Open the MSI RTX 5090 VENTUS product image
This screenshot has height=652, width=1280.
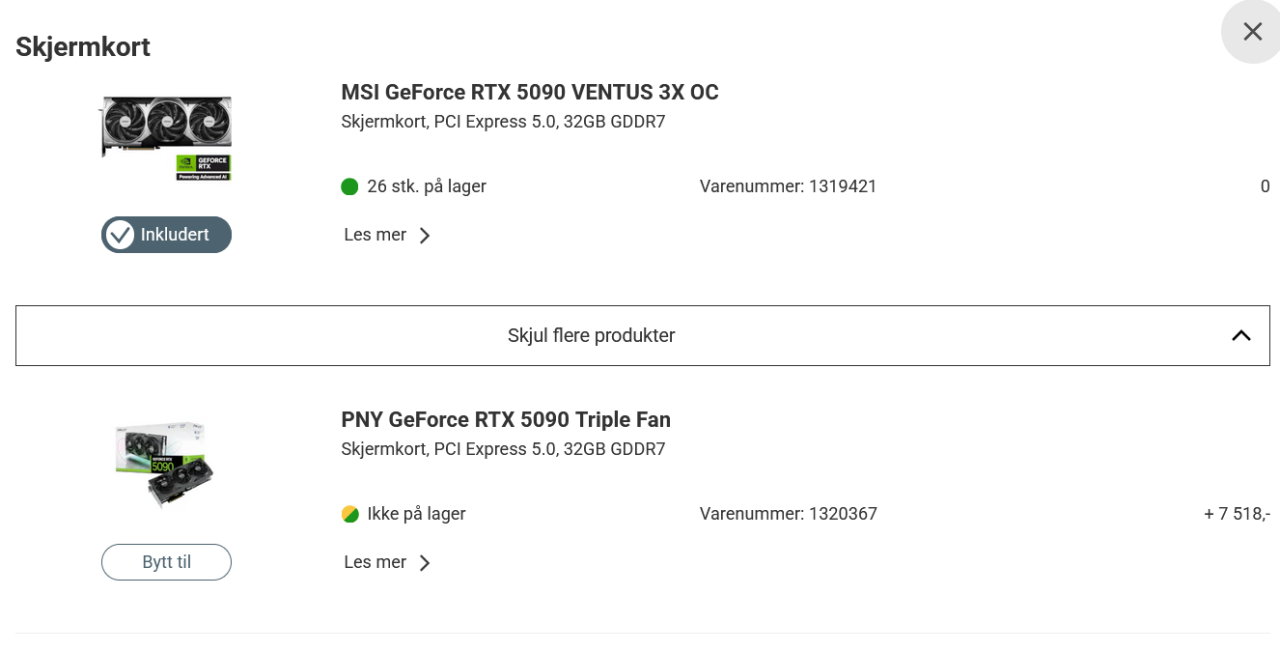pos(166,137)
